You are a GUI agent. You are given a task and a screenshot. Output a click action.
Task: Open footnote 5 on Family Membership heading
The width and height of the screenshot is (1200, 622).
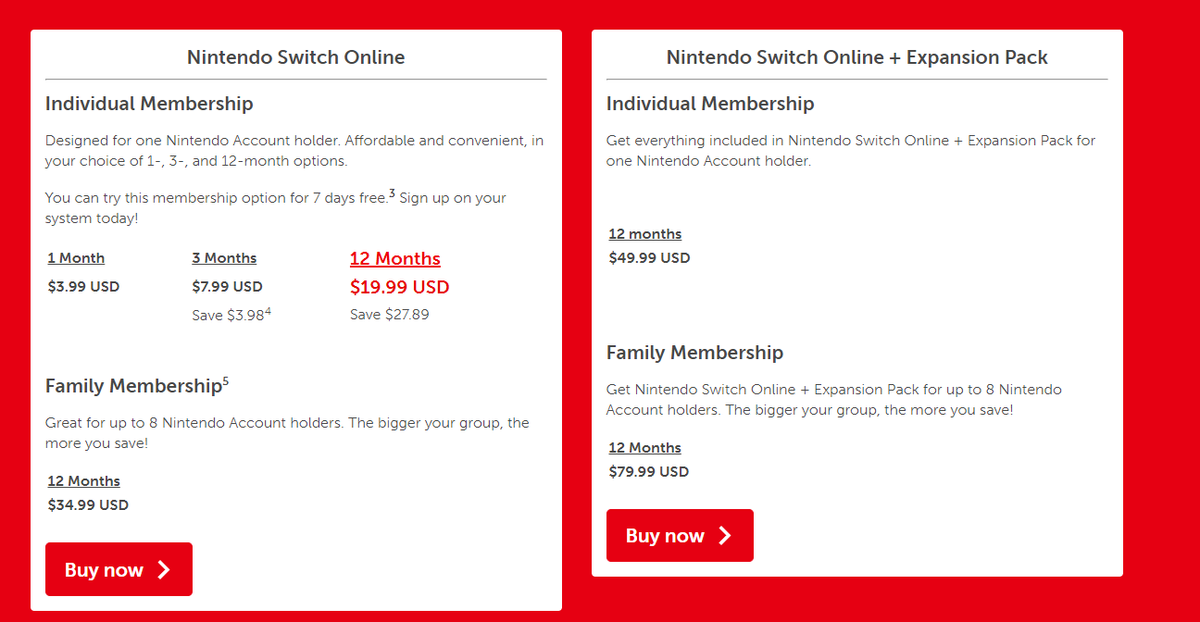point(224,379)
